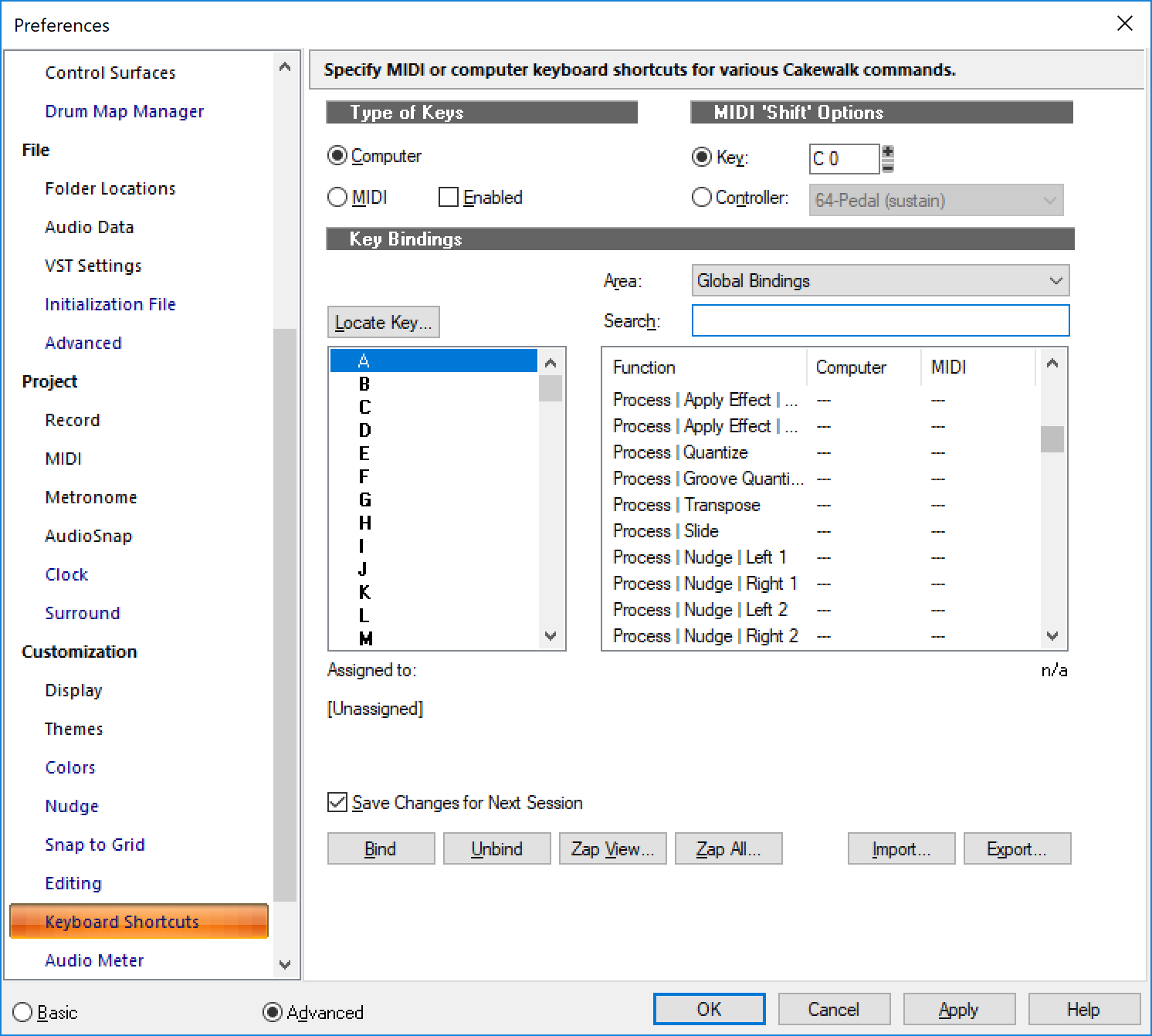This screenshot has height=1036, width=1152.
Task: Open the Themes preferences page
Action: pos(74,729)
